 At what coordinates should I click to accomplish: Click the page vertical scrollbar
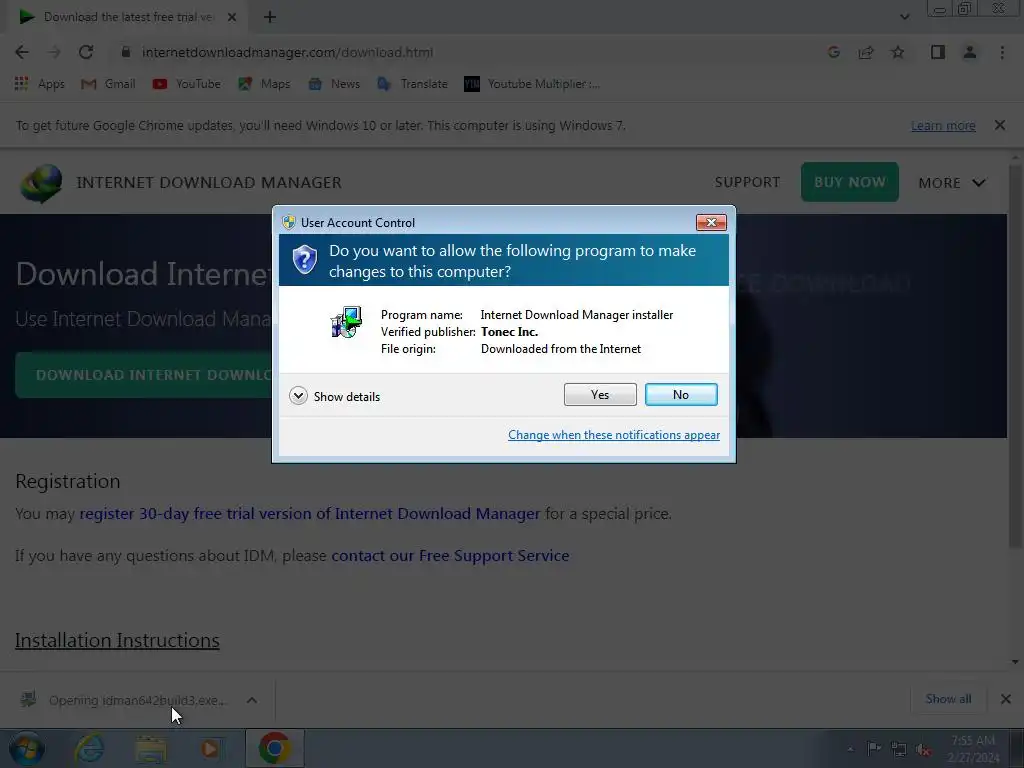[x=1015, y=356]
